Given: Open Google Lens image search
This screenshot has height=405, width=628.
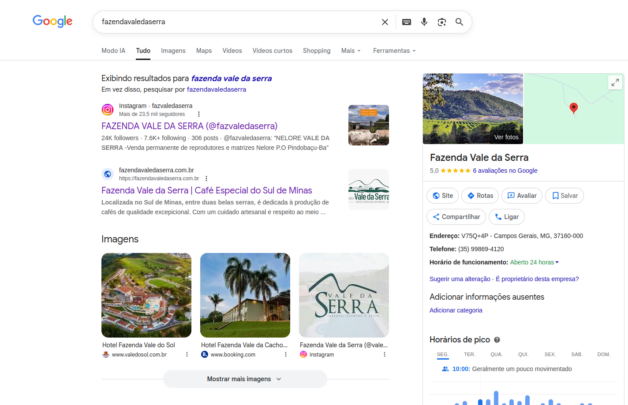Looking at the screenshot, I should 441,21.
